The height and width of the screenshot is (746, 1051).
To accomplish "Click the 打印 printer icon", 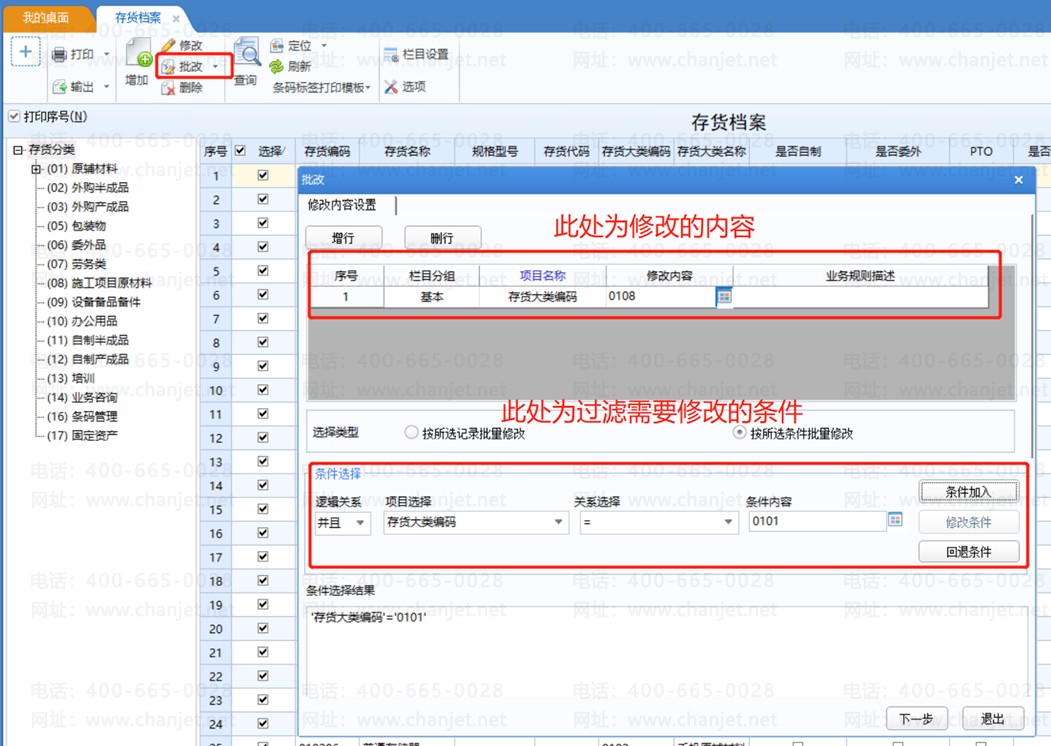I will (60, 55).
